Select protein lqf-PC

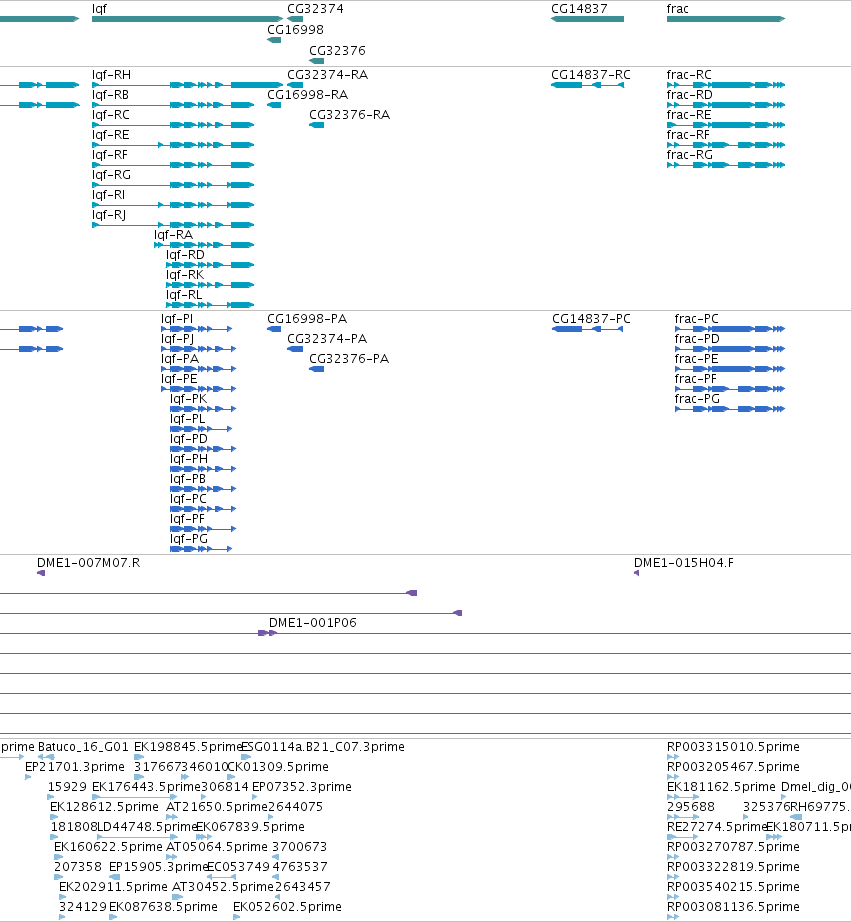tap(203, 509)
